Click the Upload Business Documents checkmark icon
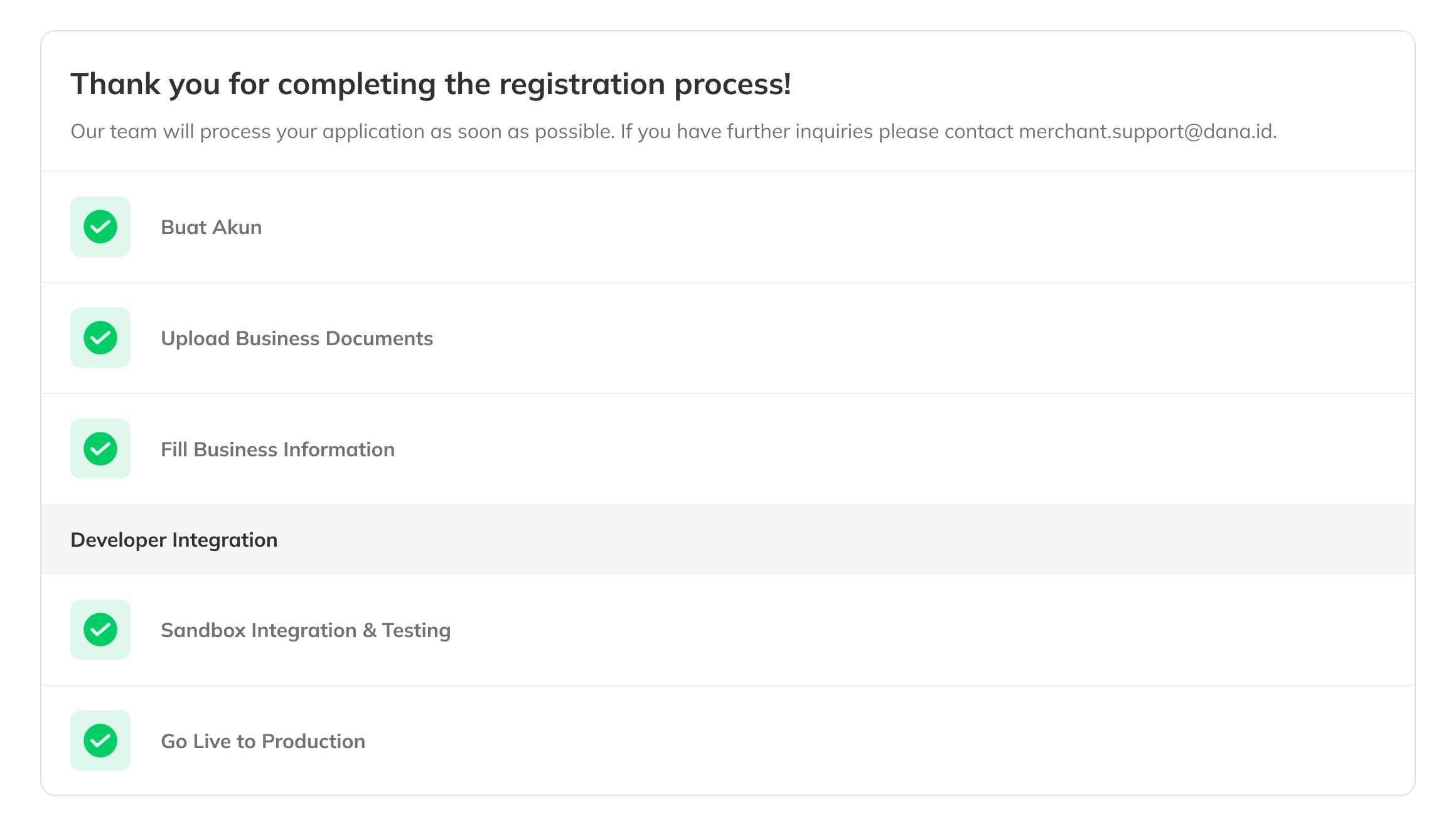This screenshot has height=826, width=1456. [100, 338]
